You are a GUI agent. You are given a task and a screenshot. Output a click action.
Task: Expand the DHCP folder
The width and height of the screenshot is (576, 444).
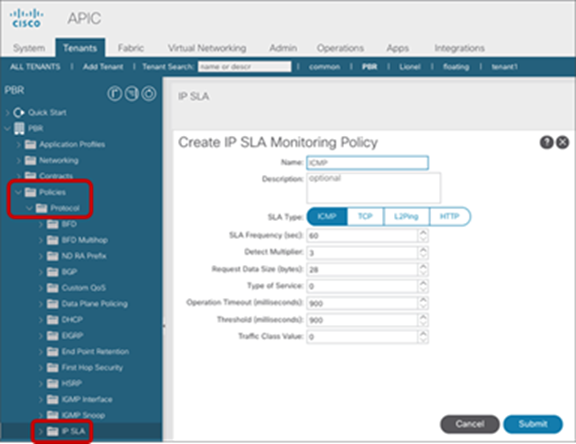(41, 320)
